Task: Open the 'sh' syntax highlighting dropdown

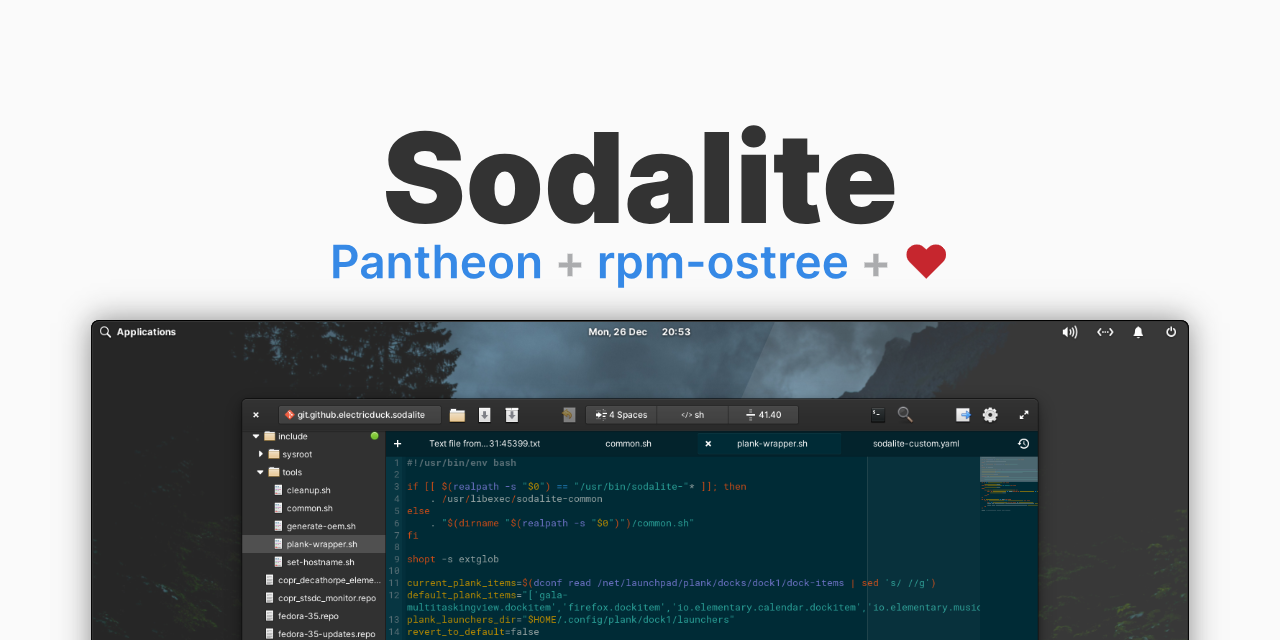Action: click(x=692, y=414)
